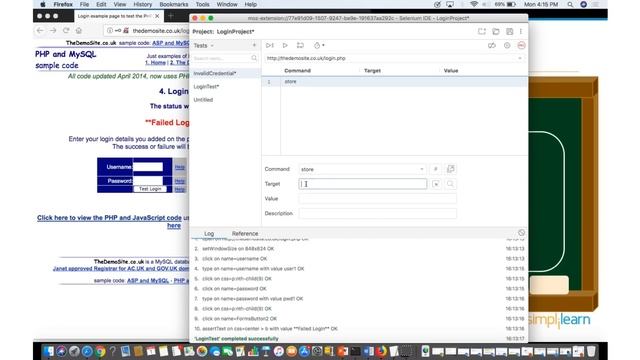This screenshot has height=360, width=640.
Task: Click the Value input field
Action: coord(378,199)
